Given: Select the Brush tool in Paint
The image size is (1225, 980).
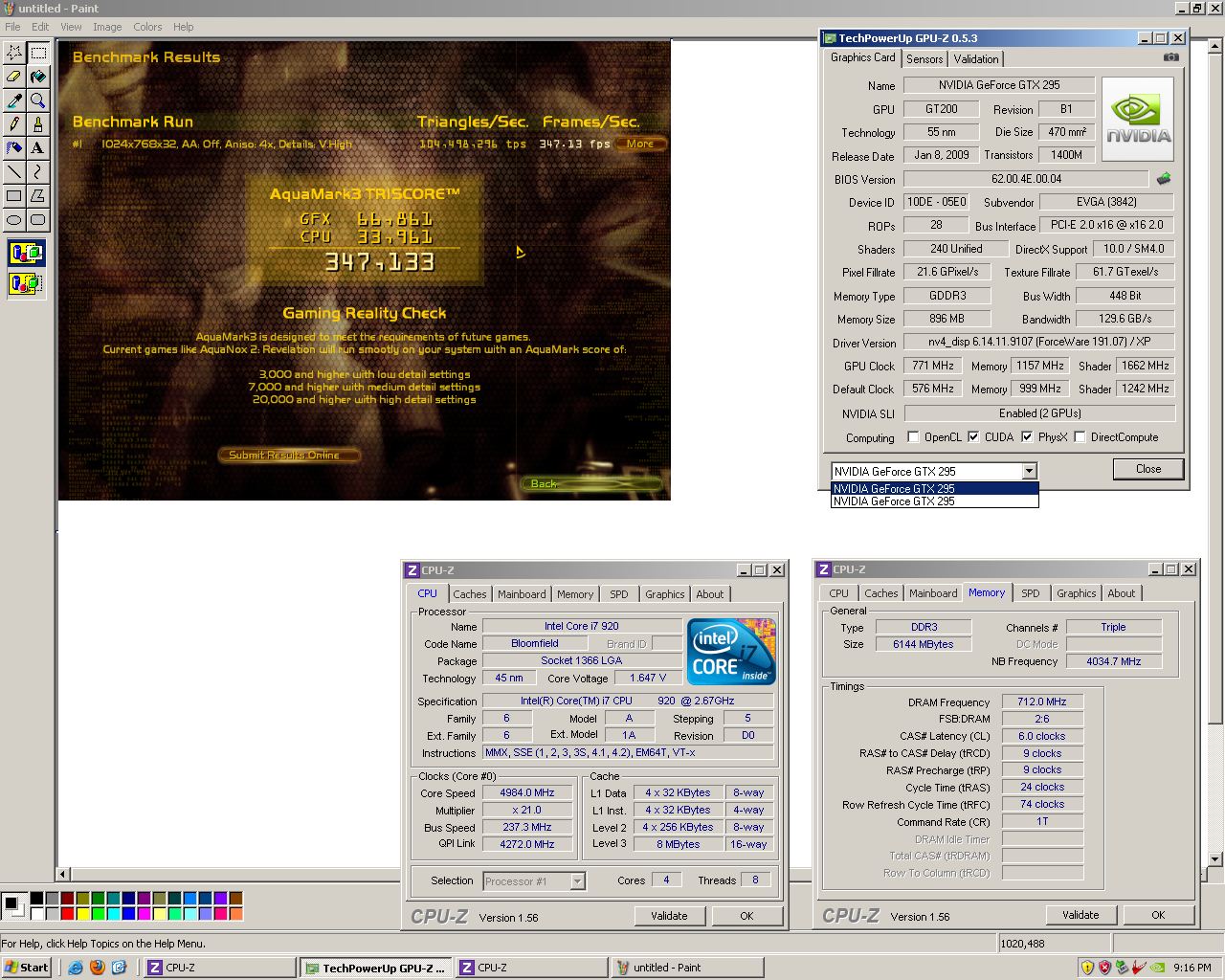Looking at the screenshot, I should coord(38,124).
